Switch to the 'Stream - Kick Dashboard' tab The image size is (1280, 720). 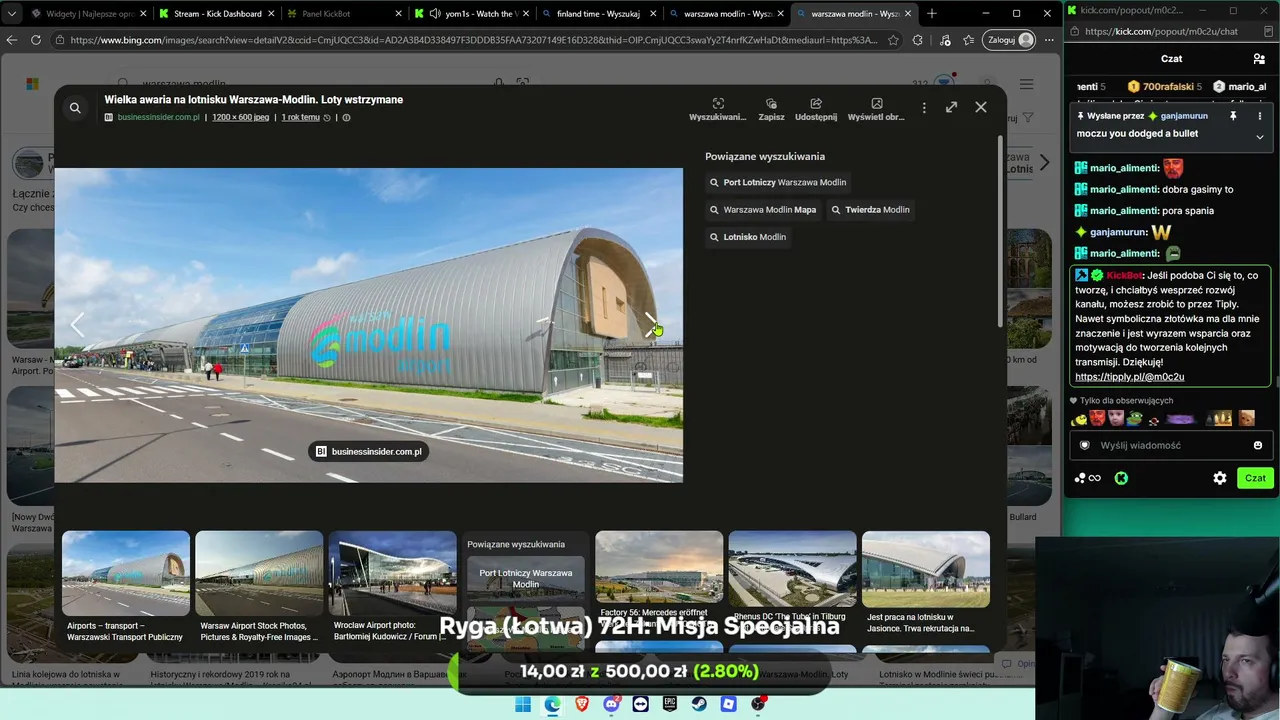point(217,14)
